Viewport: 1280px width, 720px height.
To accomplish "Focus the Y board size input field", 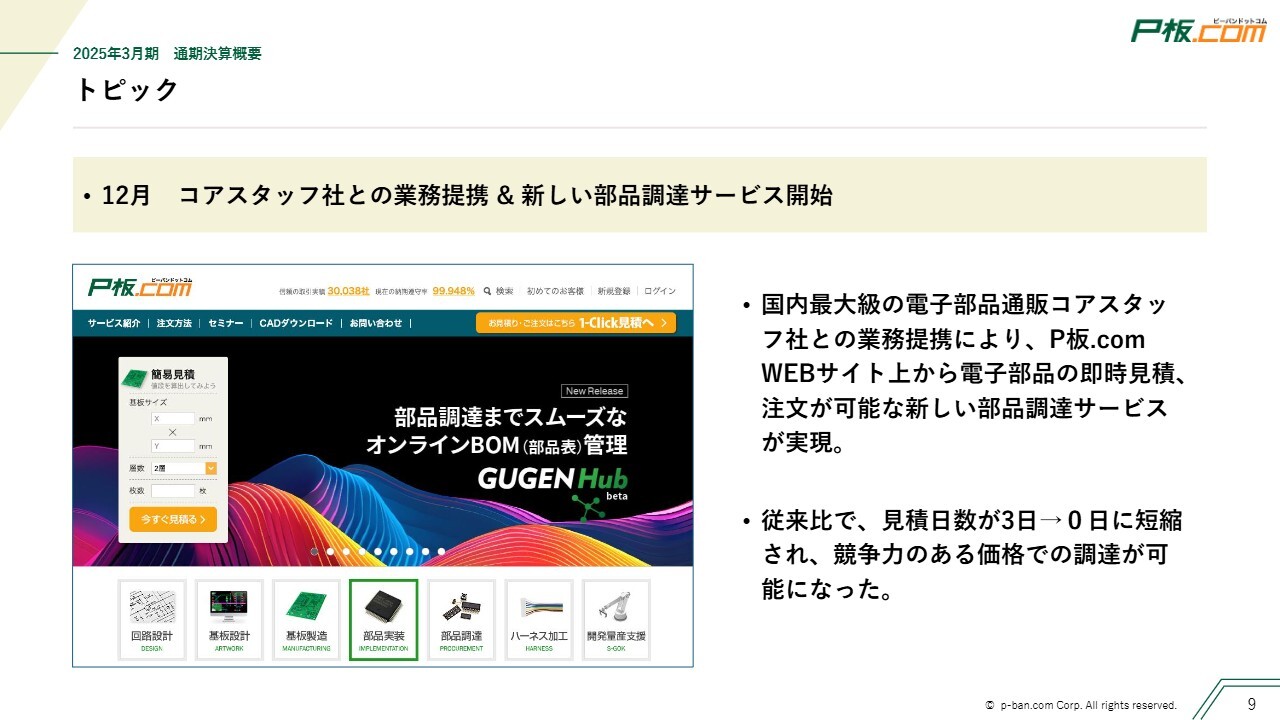I will click(173, 446).
